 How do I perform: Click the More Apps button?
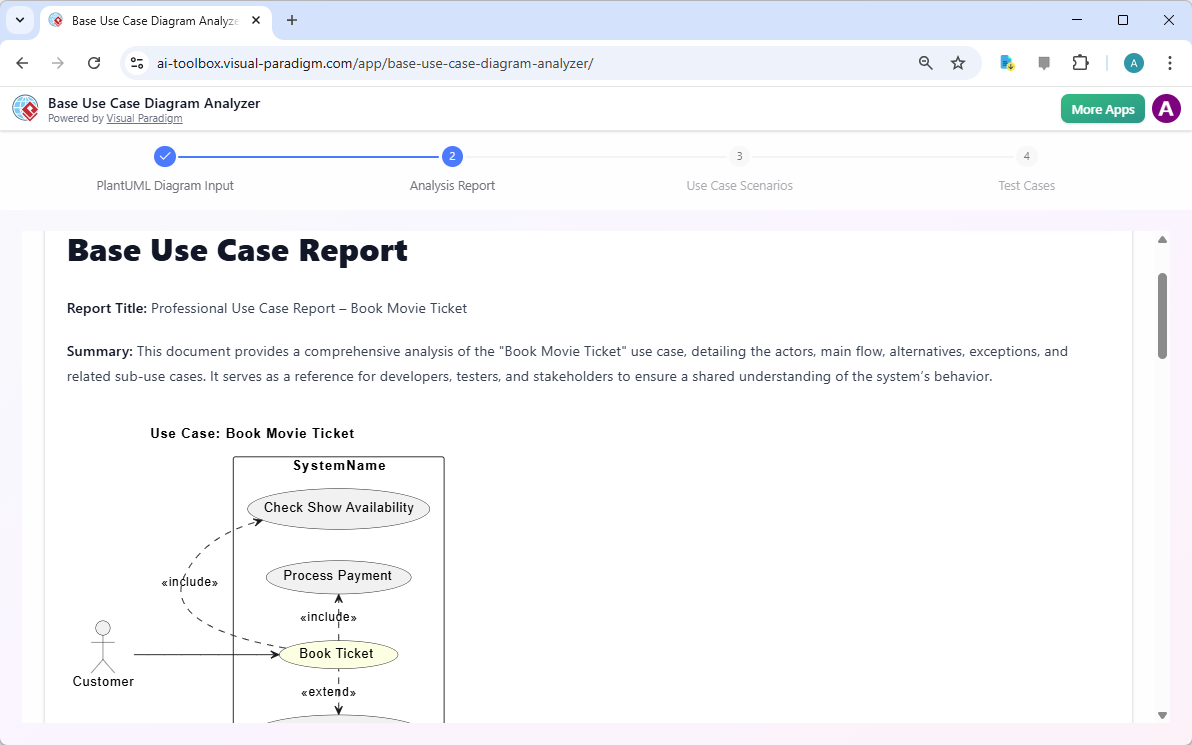[1102, 108]
